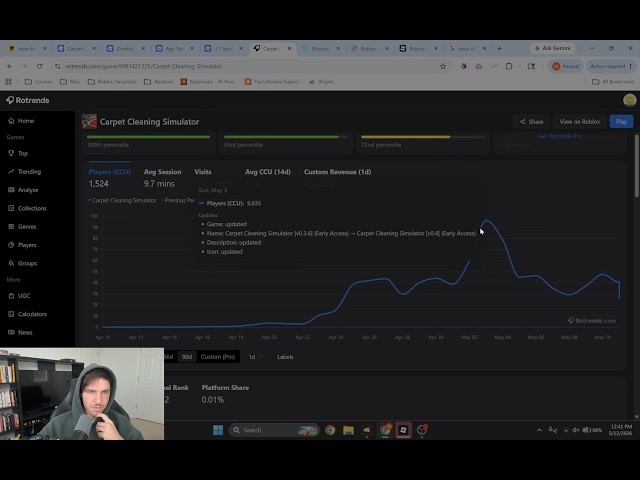Open Players in the sidebar

coord(22,245)
